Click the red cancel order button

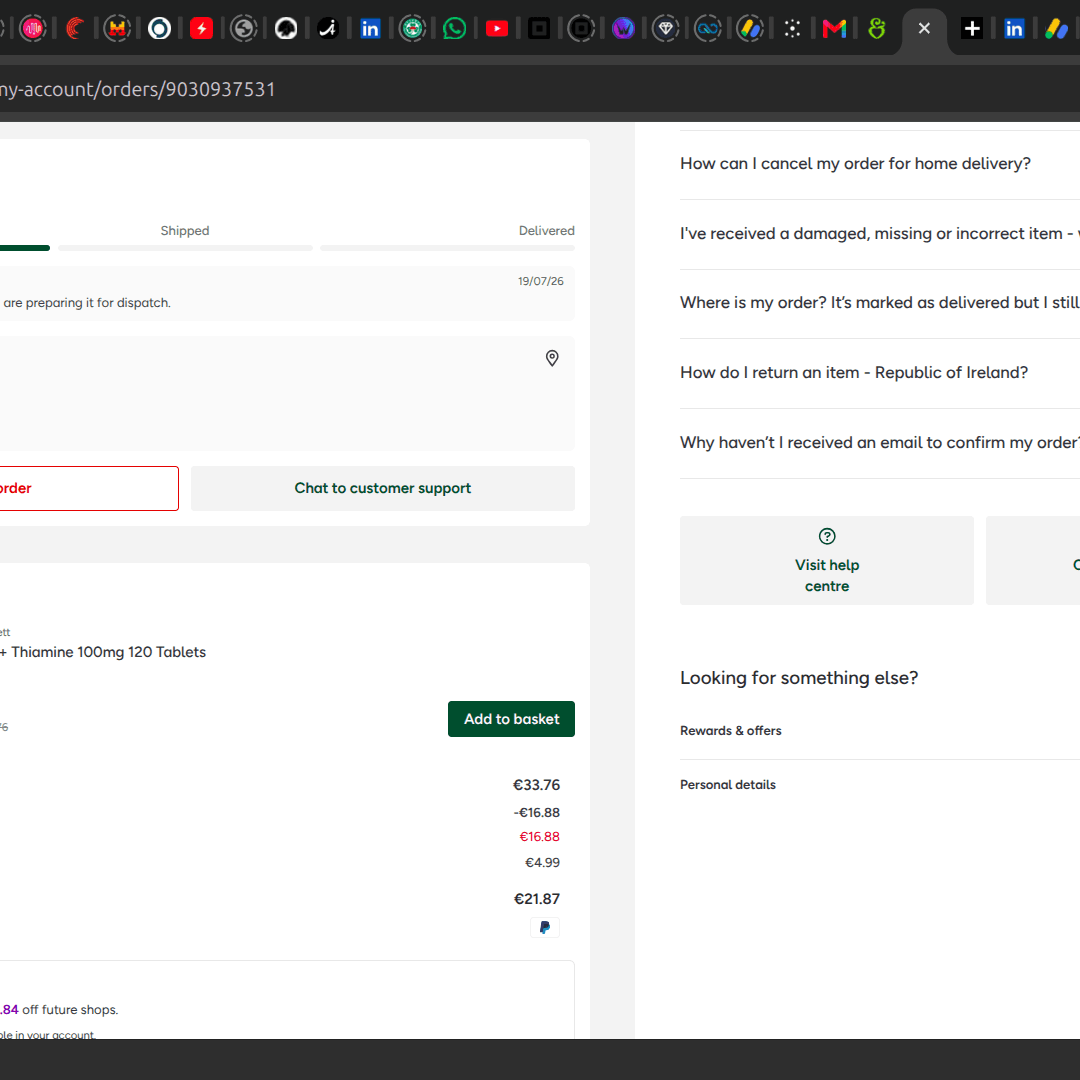click(x=88, y=488)
